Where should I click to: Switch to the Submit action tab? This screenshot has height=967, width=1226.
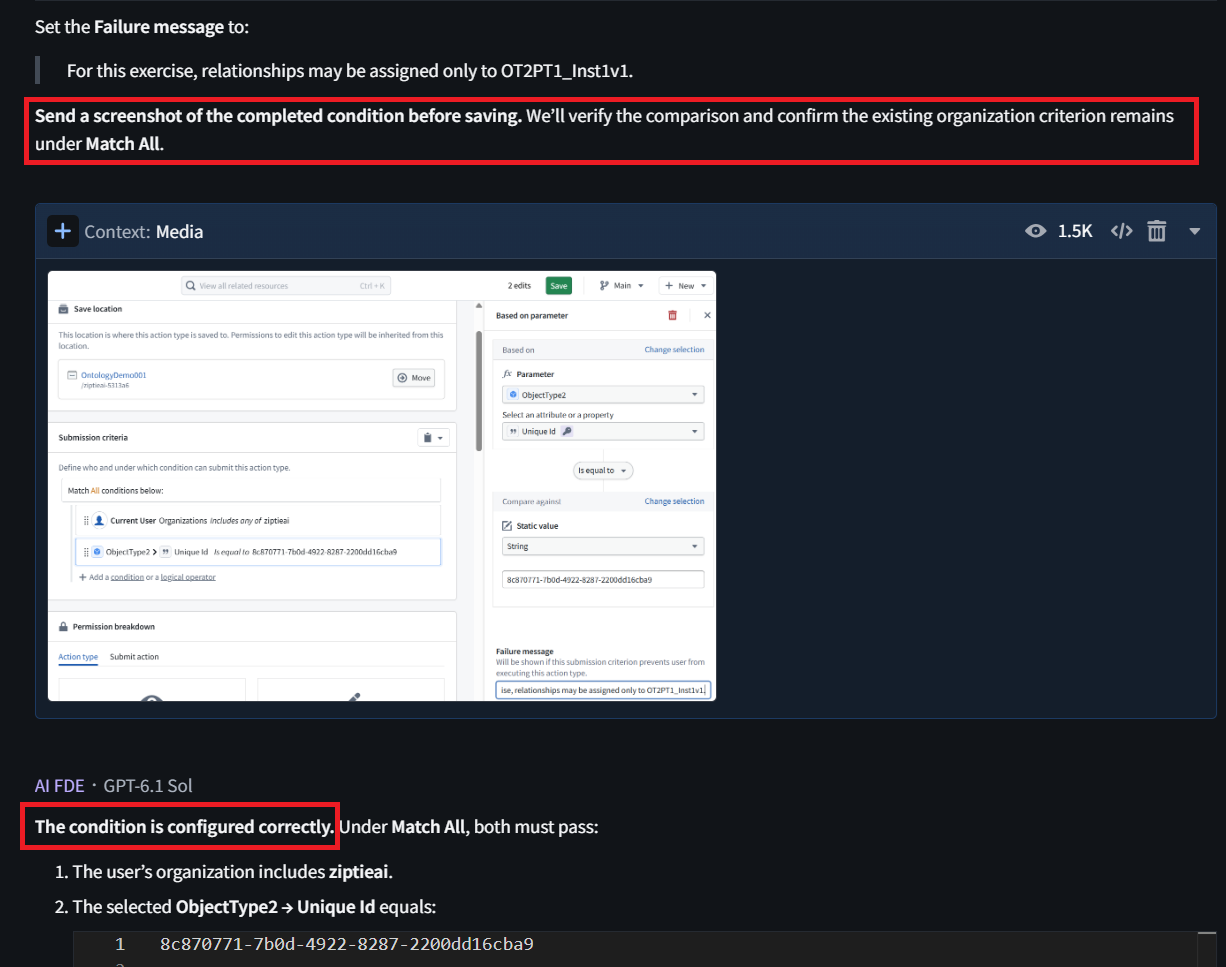(x=134, y=657)
